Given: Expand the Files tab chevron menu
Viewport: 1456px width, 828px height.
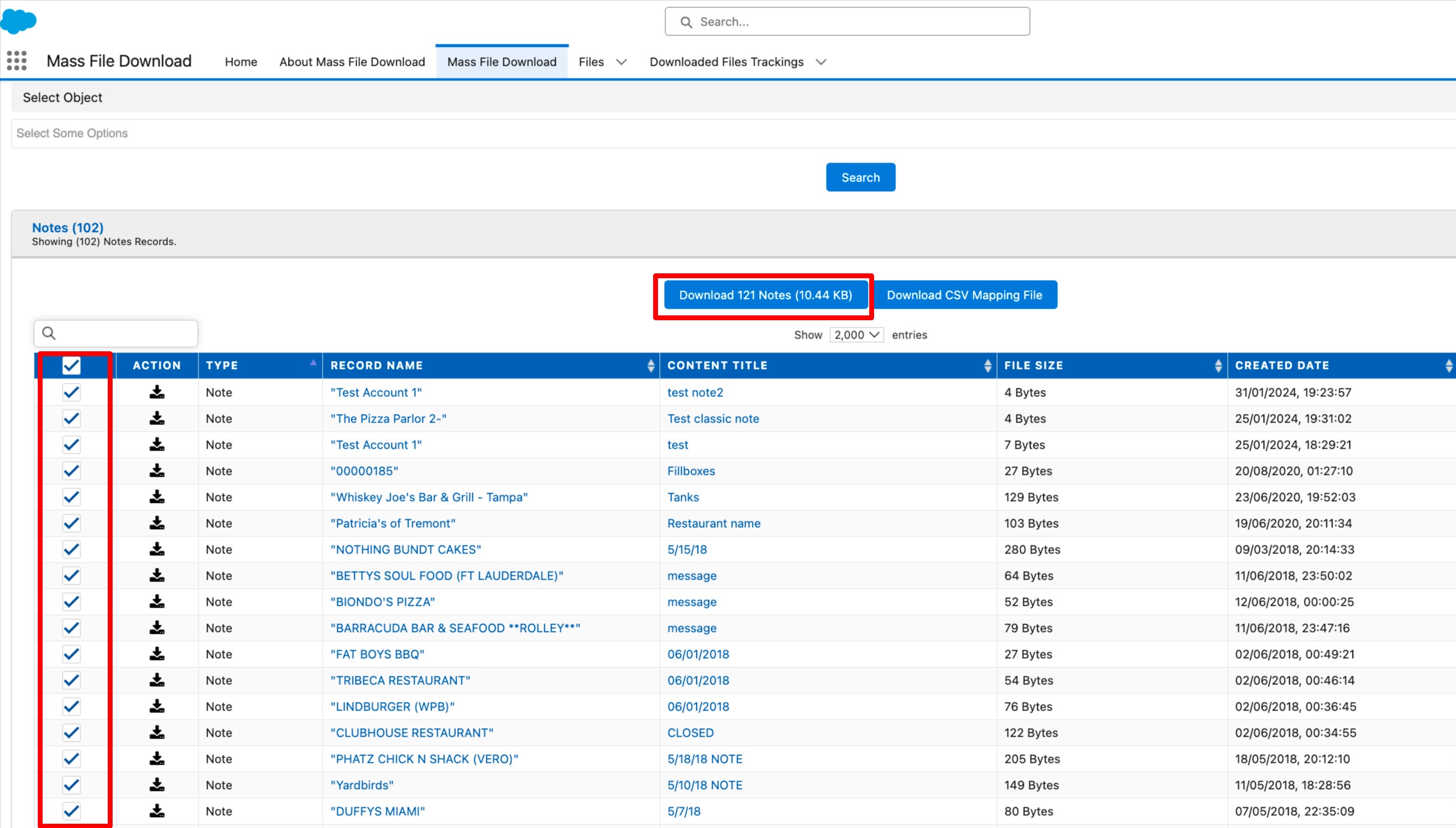Looking at the screenshot, I should [x=621, y=62].
